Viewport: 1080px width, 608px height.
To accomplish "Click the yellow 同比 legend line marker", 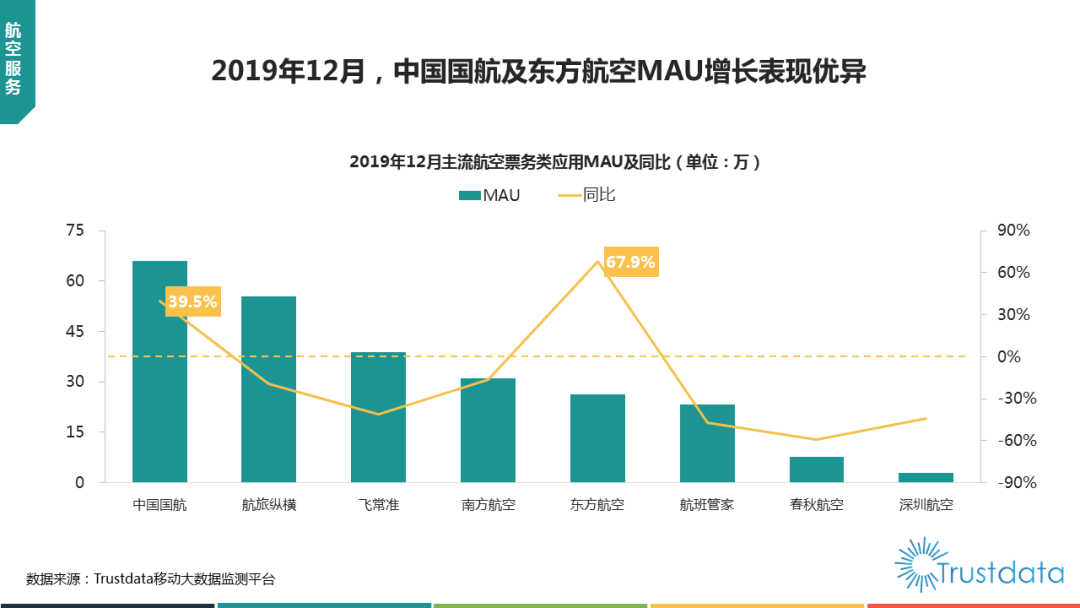I will [568, 195].
